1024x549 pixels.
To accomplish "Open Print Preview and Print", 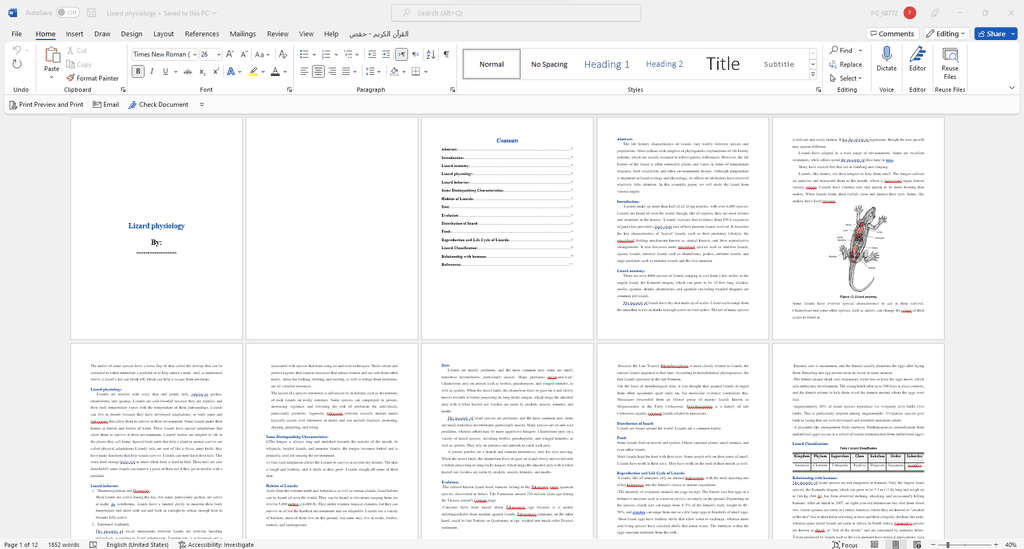I will click(46, 104).
